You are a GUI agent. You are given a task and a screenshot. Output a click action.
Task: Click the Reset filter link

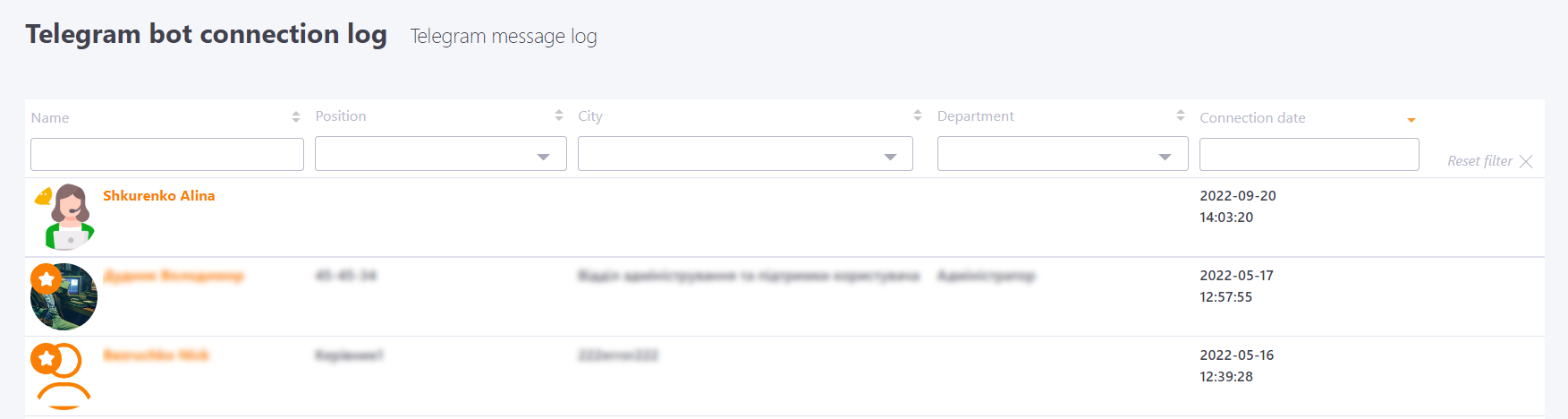click(x=1480, y=161)
